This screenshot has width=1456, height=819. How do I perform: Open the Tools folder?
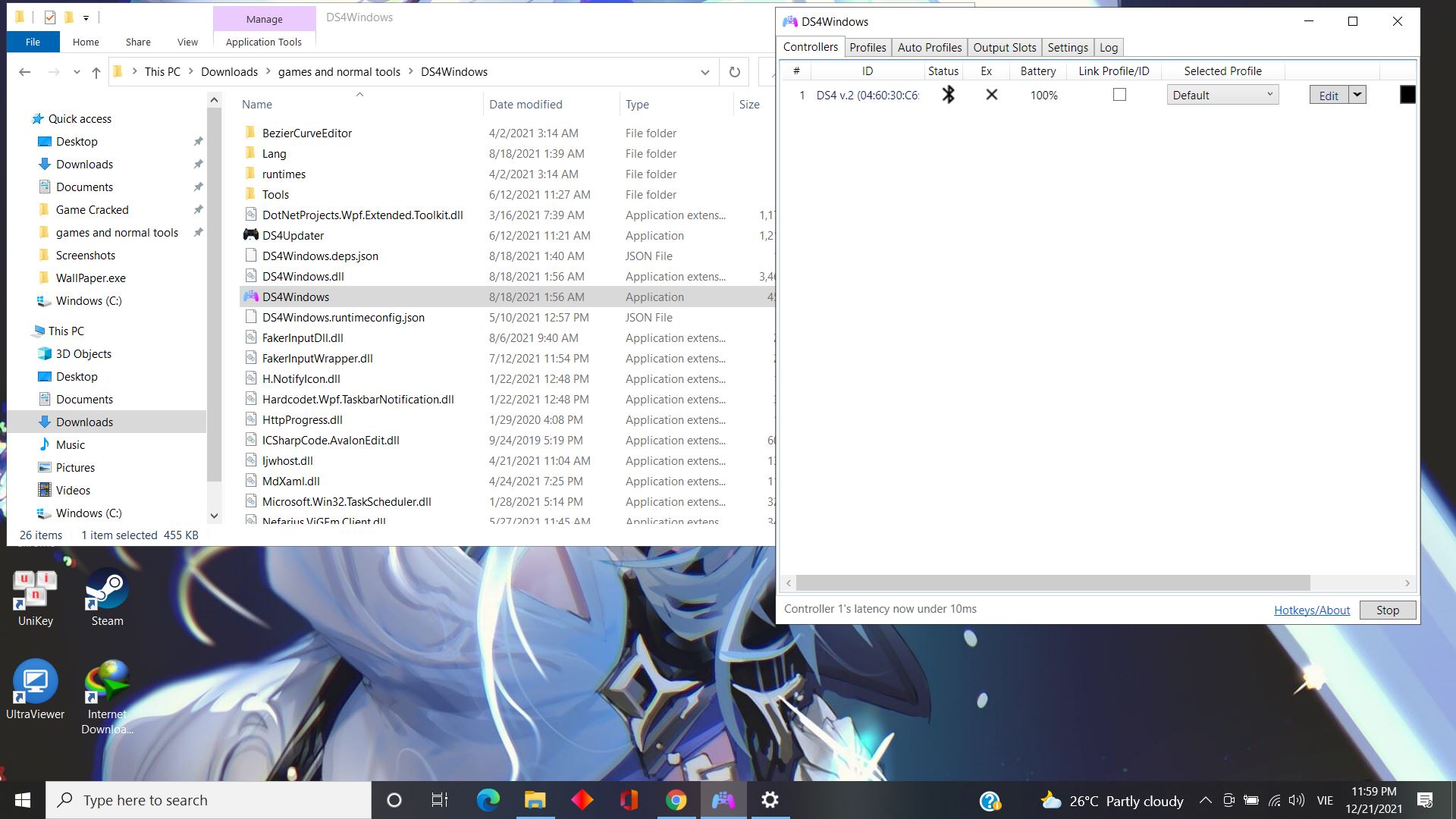[x=275, y=194]
